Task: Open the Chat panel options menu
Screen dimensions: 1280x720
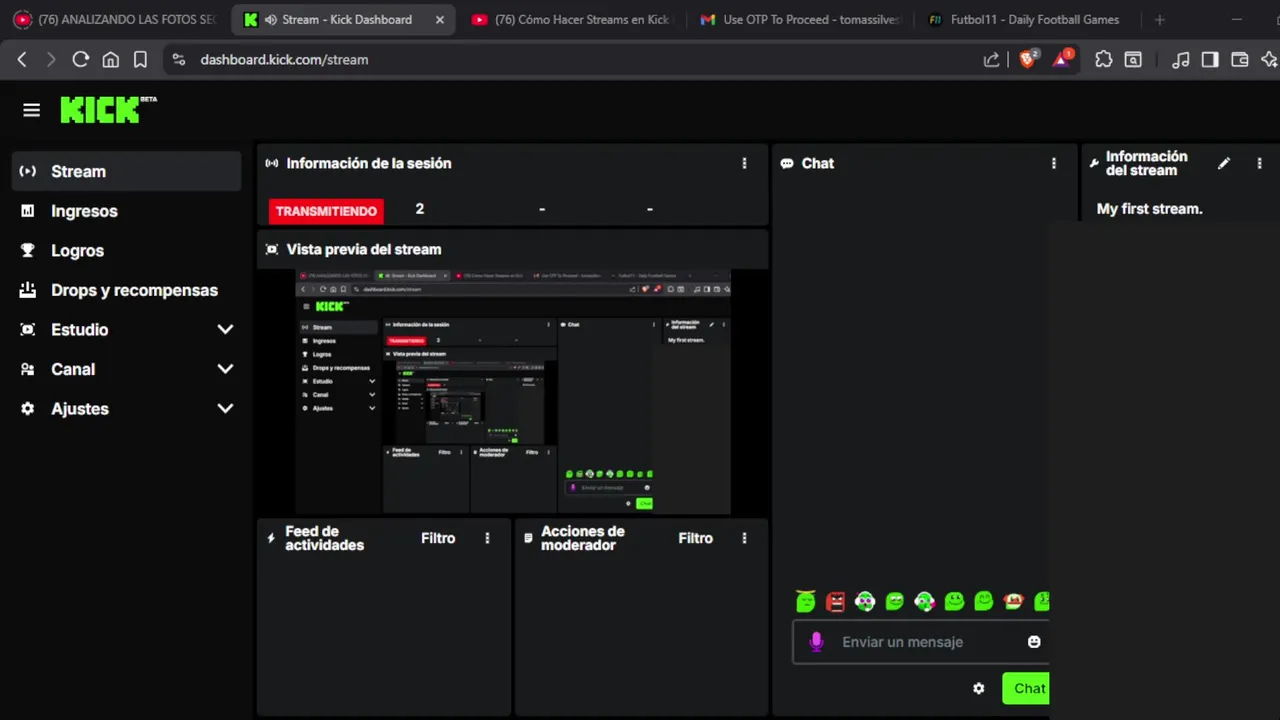Action: tap(1053, 163)
